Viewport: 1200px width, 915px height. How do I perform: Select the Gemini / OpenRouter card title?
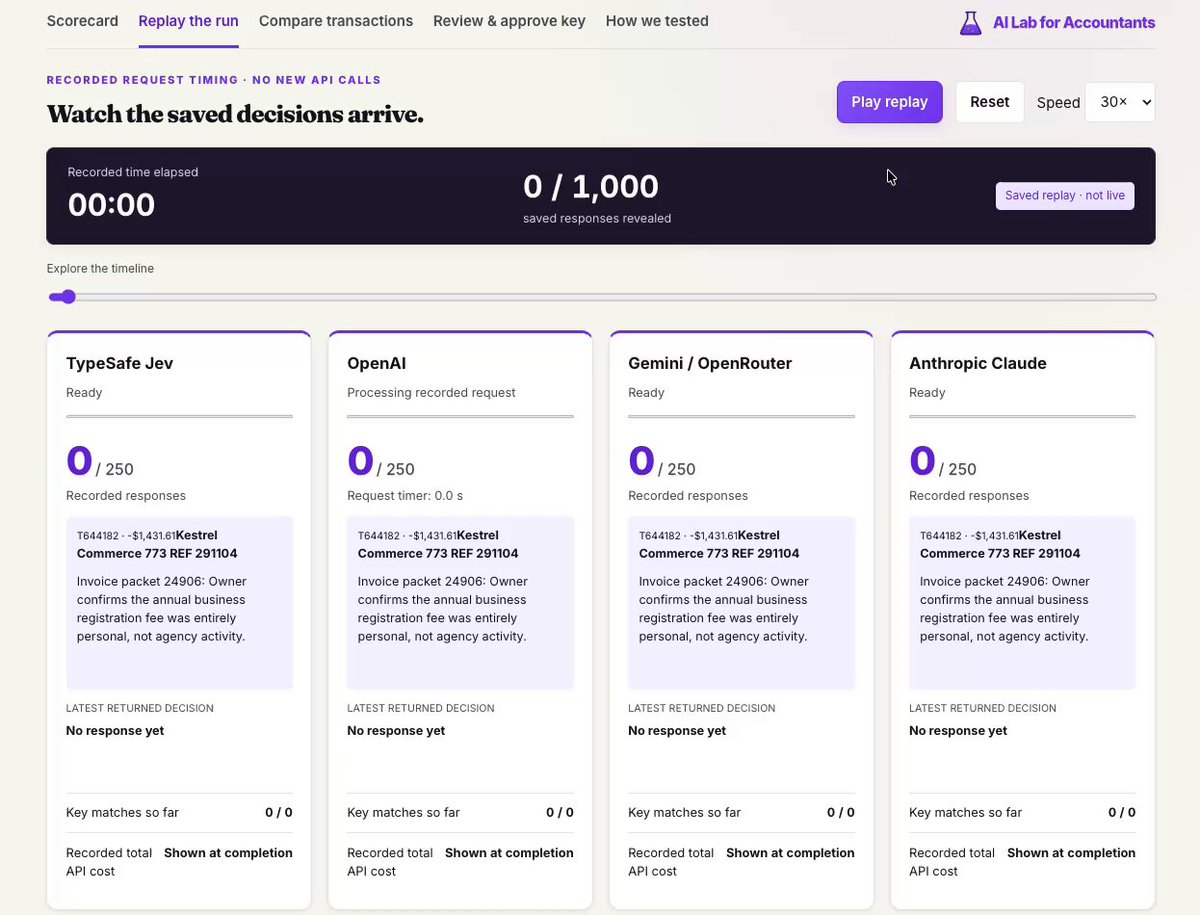click(x=710, y=363)
